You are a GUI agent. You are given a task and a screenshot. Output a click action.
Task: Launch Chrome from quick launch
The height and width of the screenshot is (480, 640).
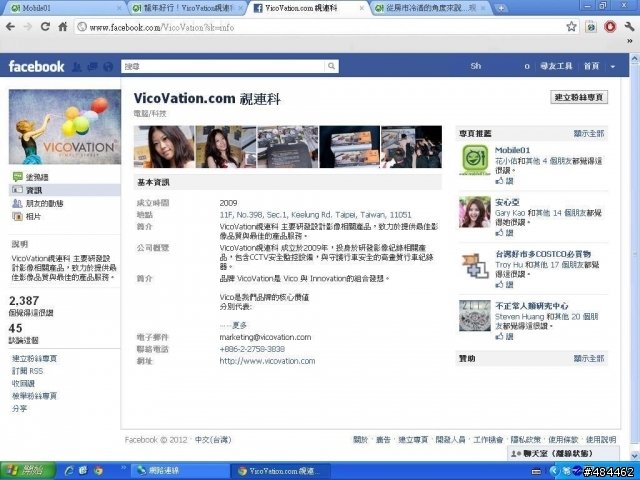[98, 471]
